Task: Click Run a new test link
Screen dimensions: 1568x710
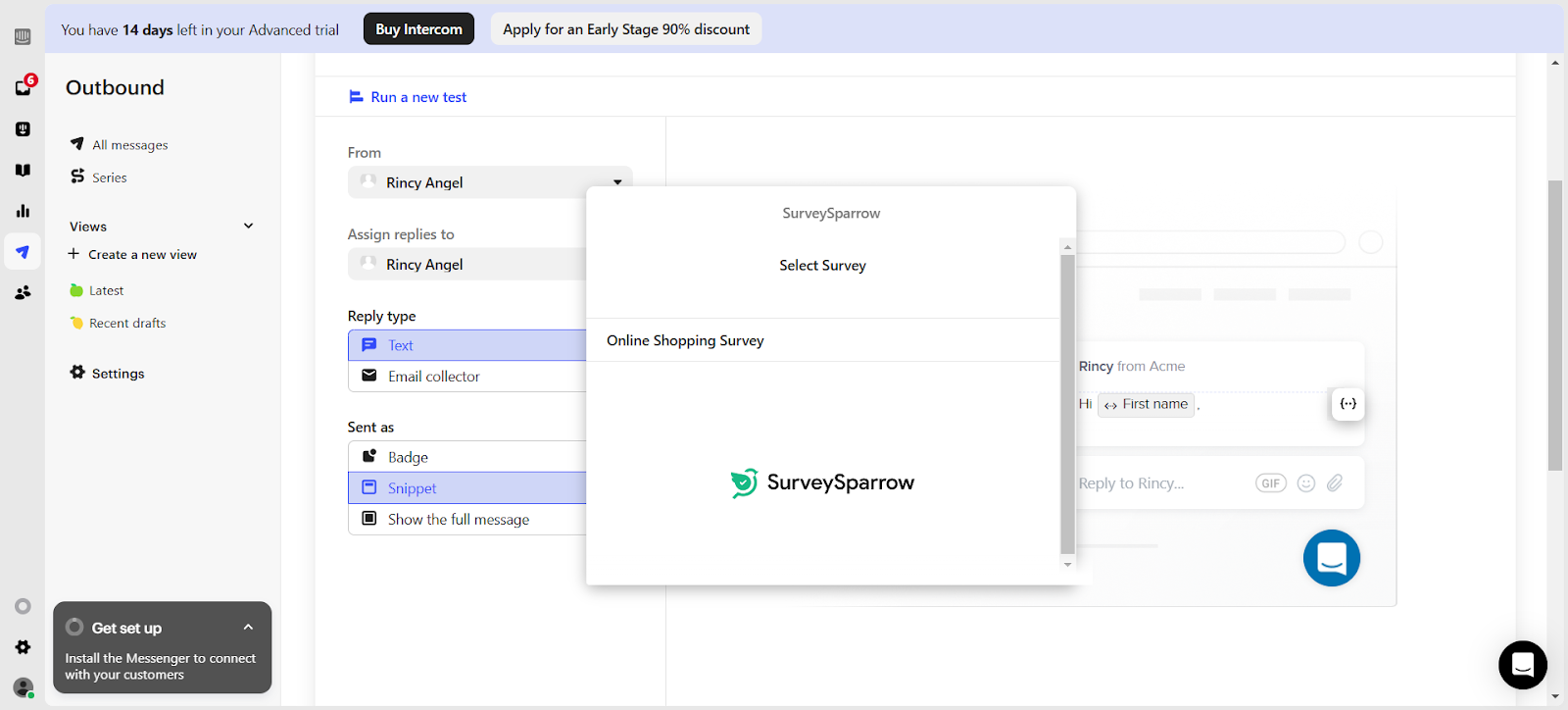Action: pos(418,97)
